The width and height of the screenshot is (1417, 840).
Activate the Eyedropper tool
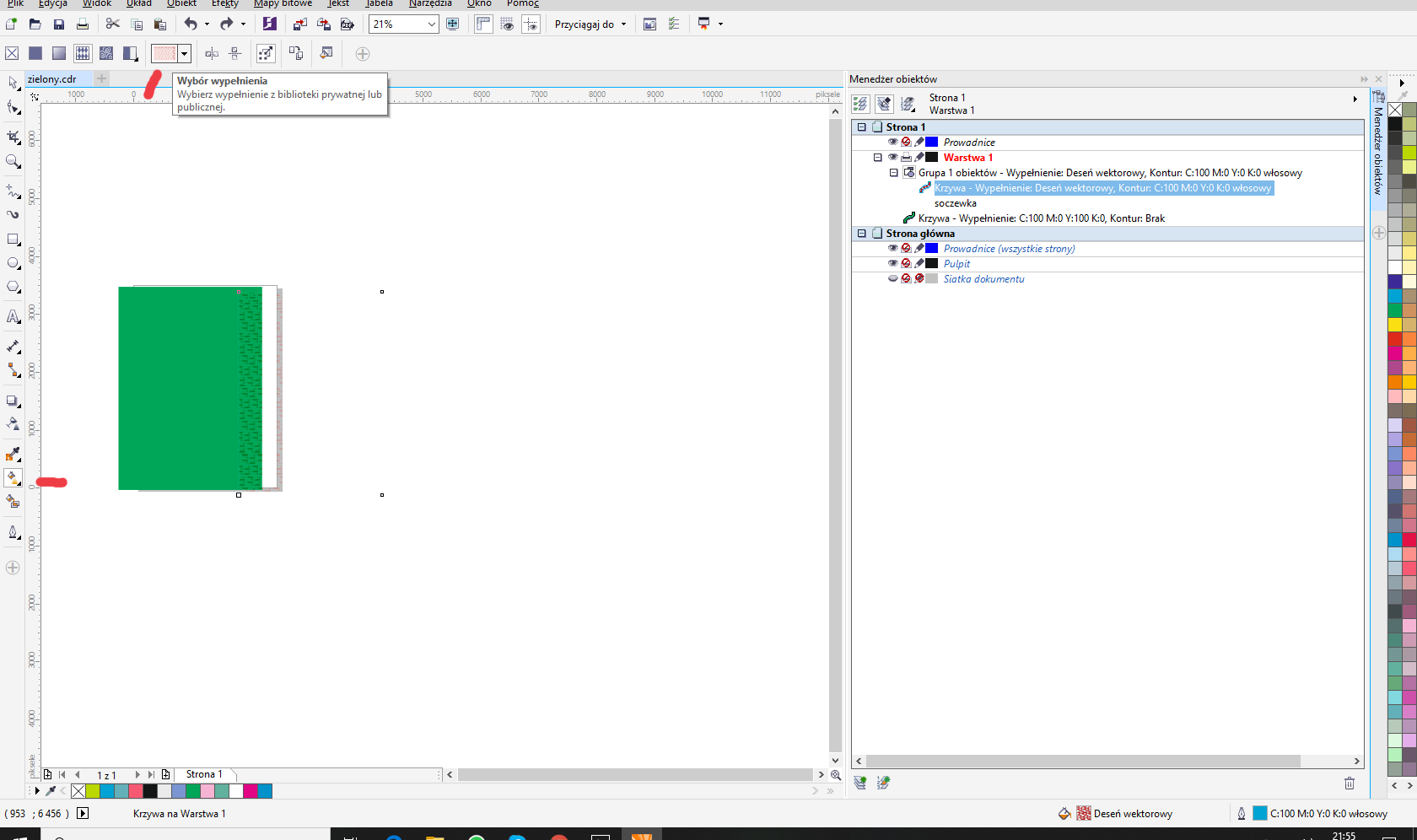[x=13, y=455]
